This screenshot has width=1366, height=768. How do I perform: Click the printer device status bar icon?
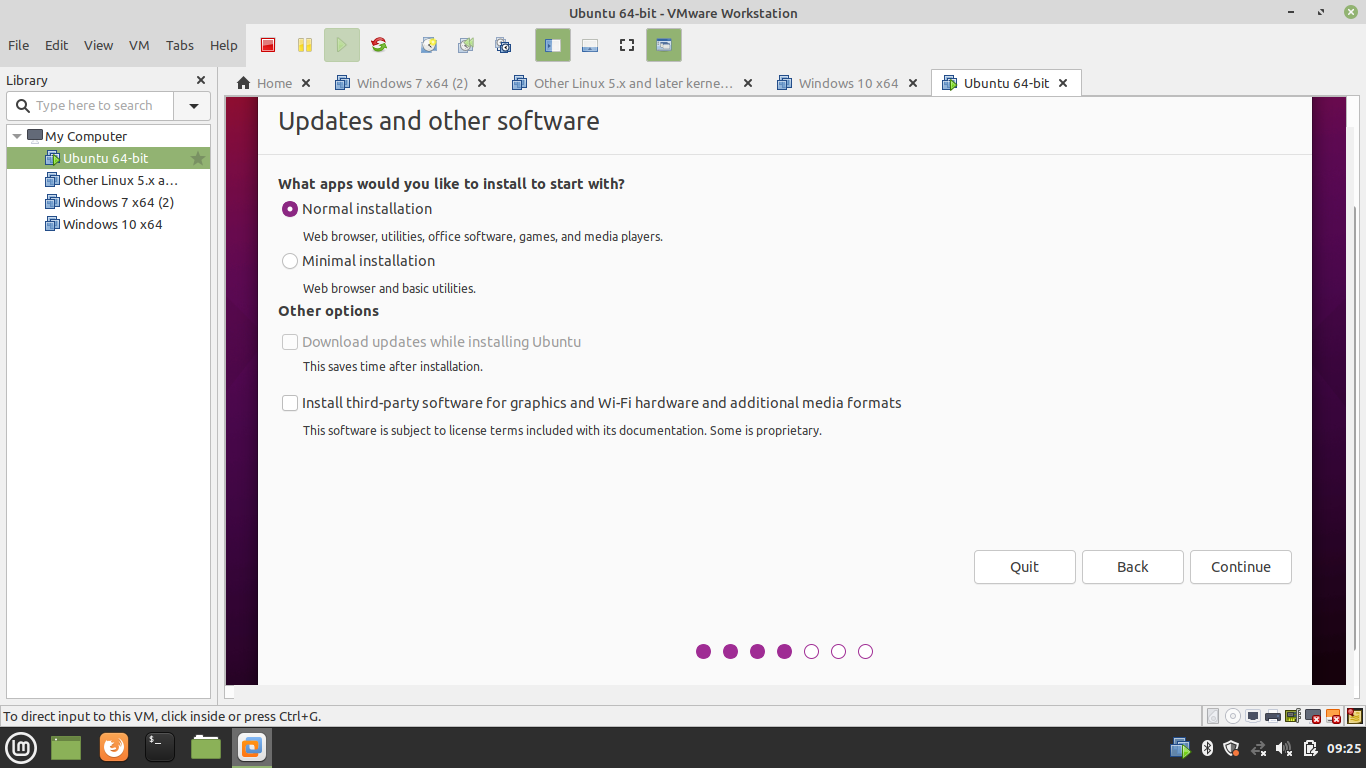coord(1273,716)
